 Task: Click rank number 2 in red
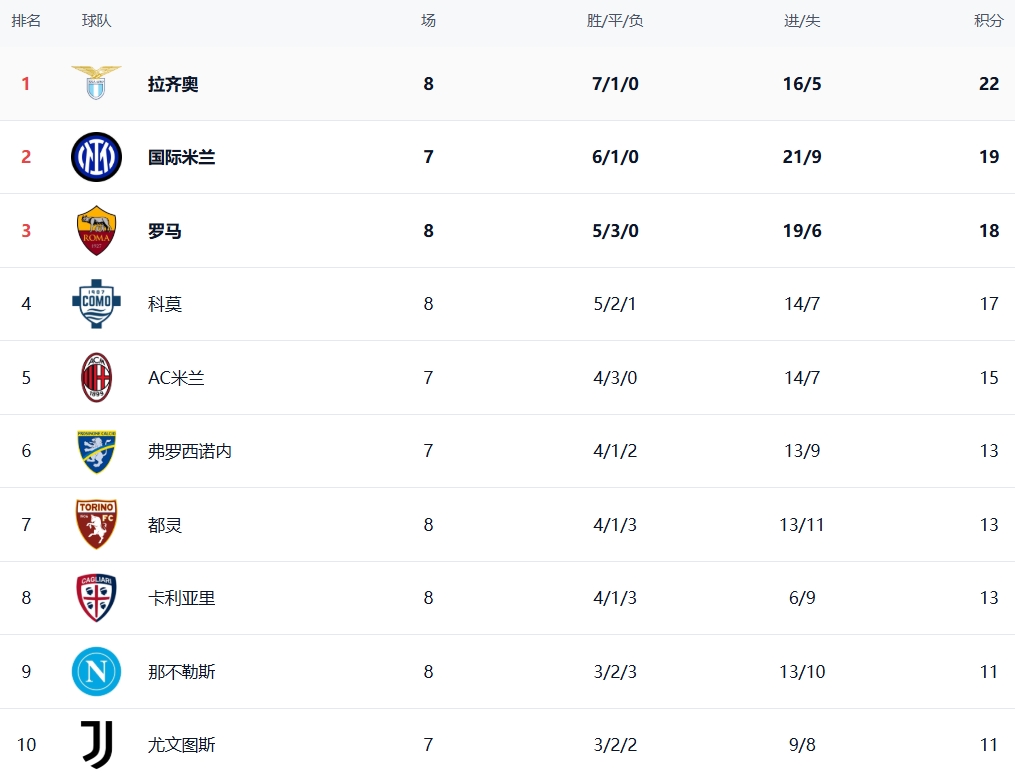[26, 157]
